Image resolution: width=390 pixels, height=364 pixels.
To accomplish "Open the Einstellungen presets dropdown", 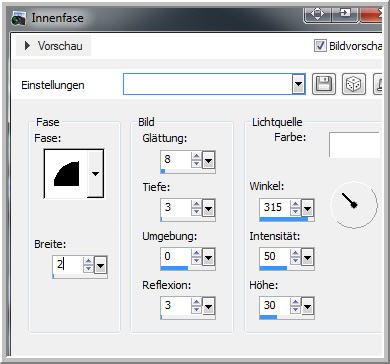I will click(298, 85).
